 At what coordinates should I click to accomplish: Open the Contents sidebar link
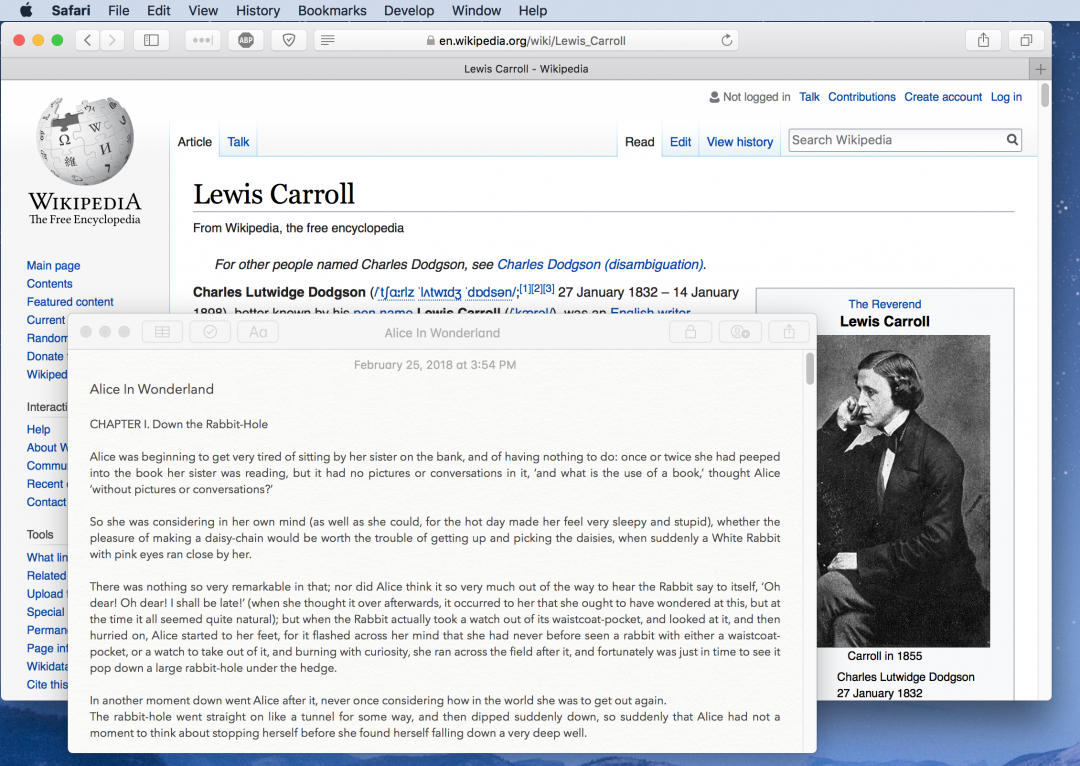[50, 284]
